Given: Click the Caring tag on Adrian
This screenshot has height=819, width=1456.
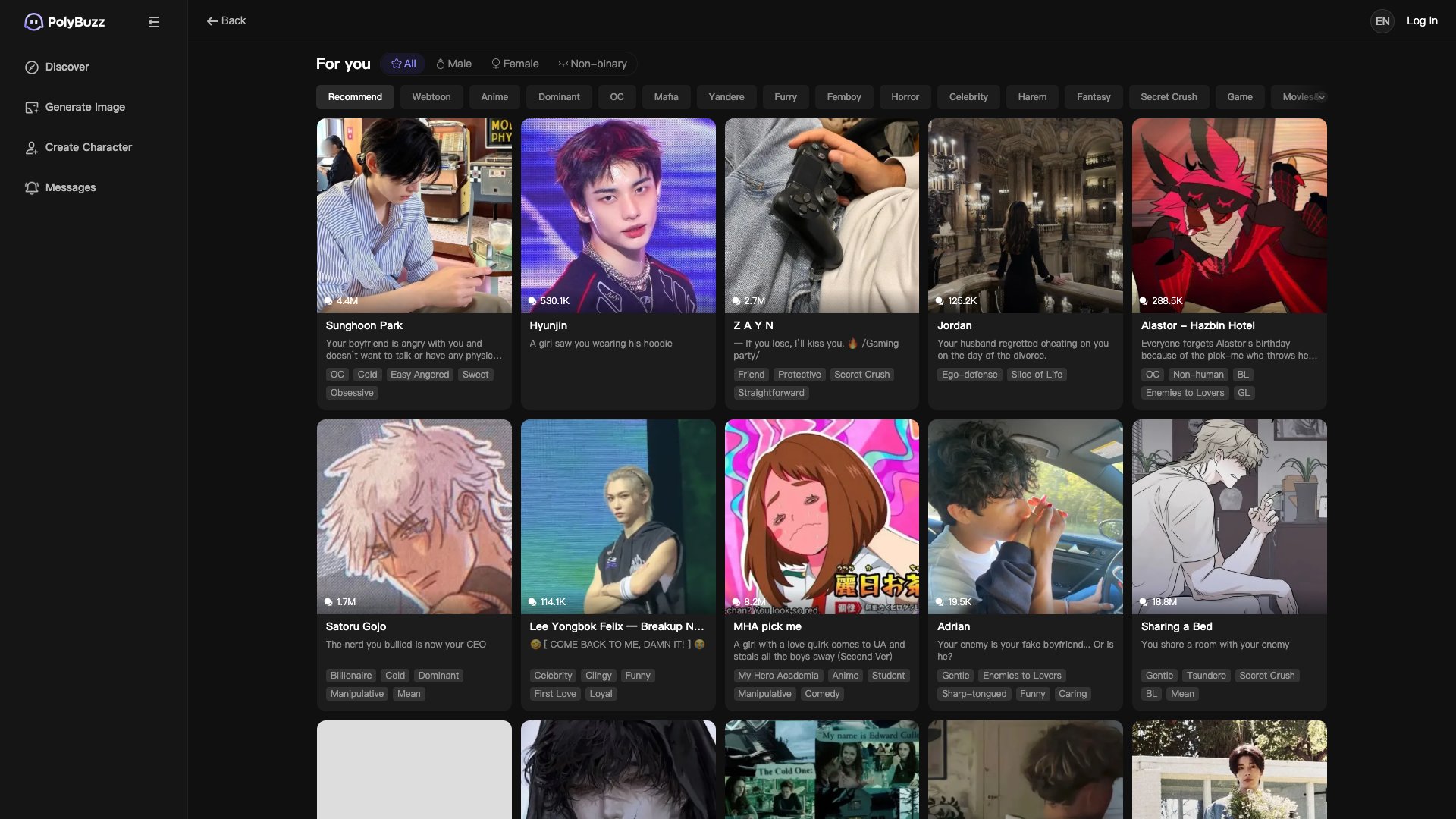Looking at the screenshot, I should (1072, 694).
